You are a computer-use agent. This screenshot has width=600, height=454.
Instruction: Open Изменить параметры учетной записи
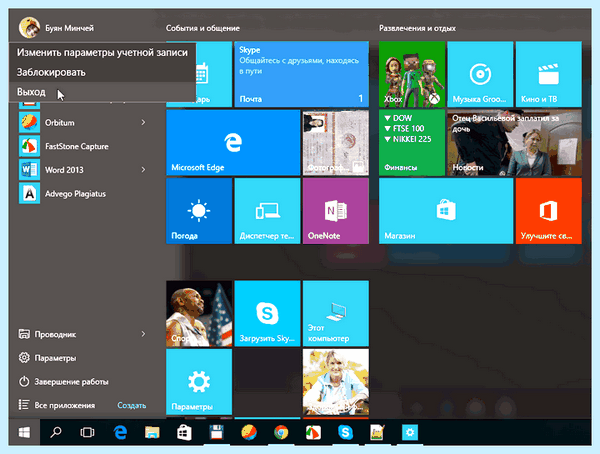(x=103, y=52)
